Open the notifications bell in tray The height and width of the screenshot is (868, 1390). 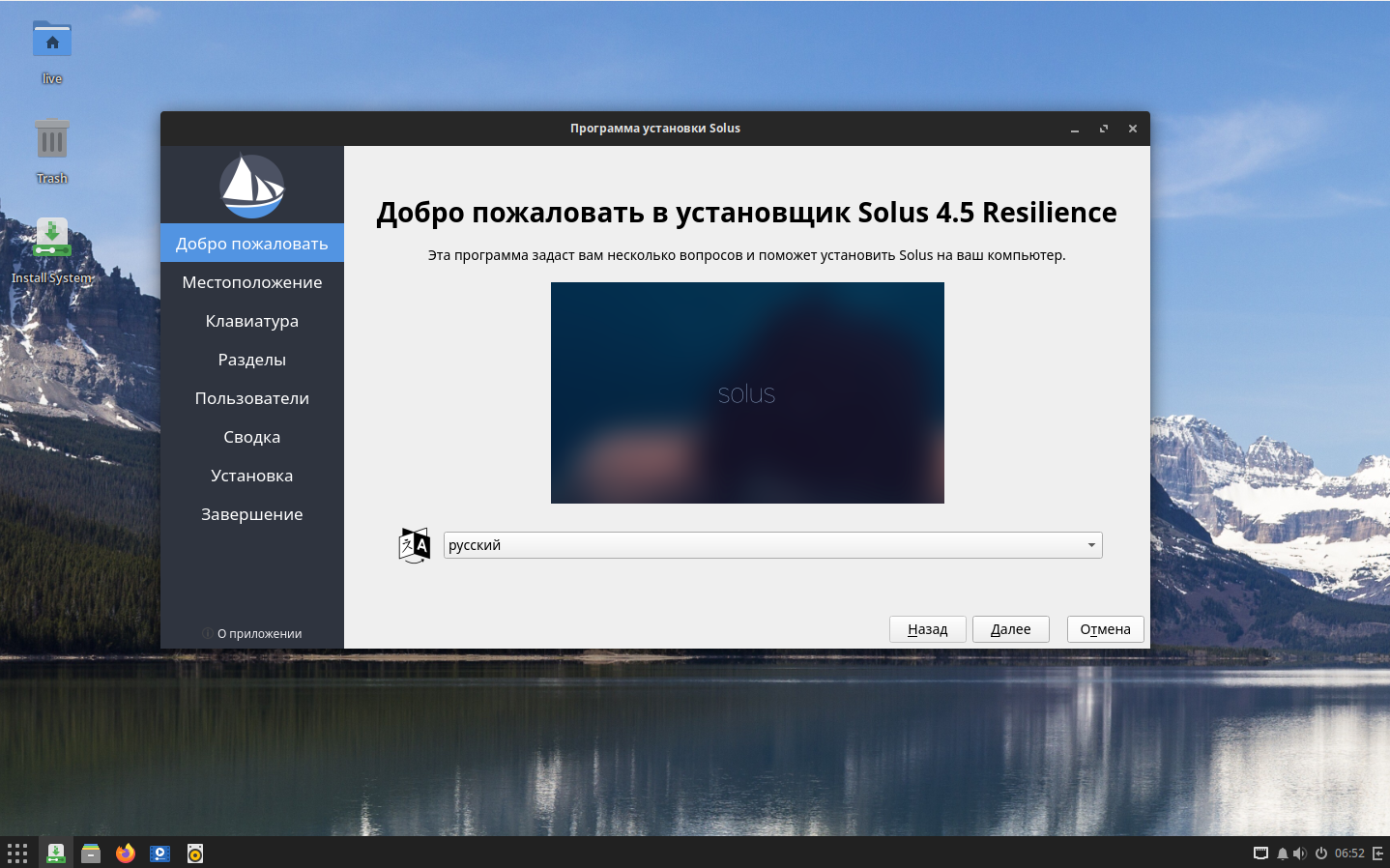point(1283,854)
